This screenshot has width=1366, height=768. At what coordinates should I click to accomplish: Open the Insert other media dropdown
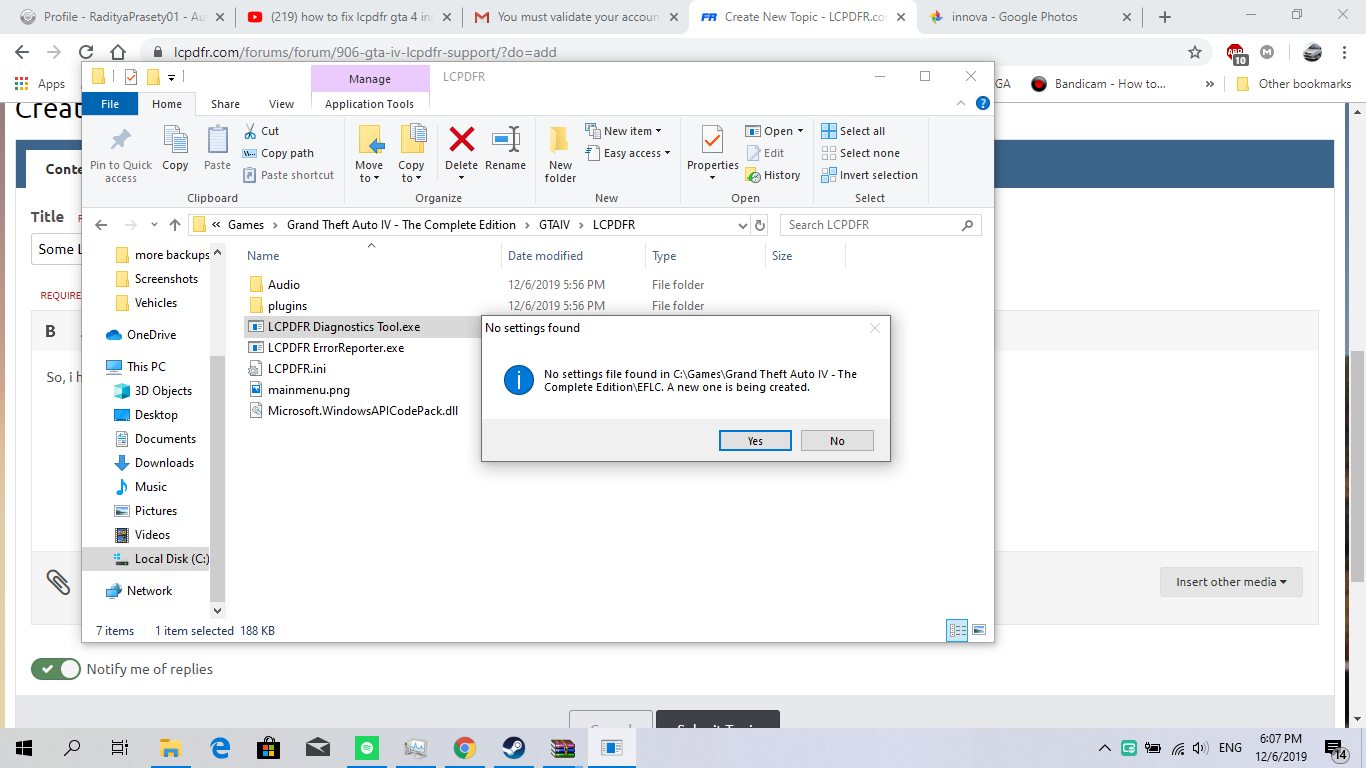click(1231, 582)
